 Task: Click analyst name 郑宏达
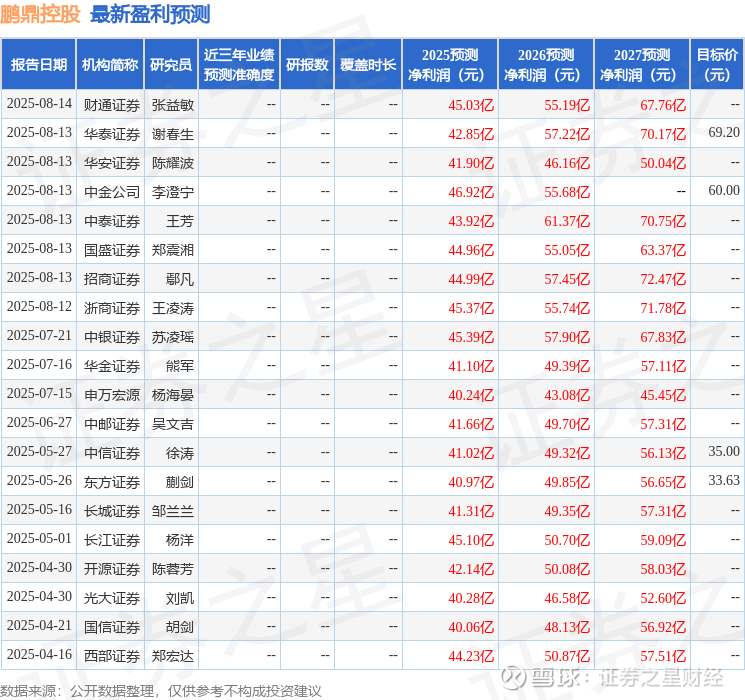click(x=172, y=656)
